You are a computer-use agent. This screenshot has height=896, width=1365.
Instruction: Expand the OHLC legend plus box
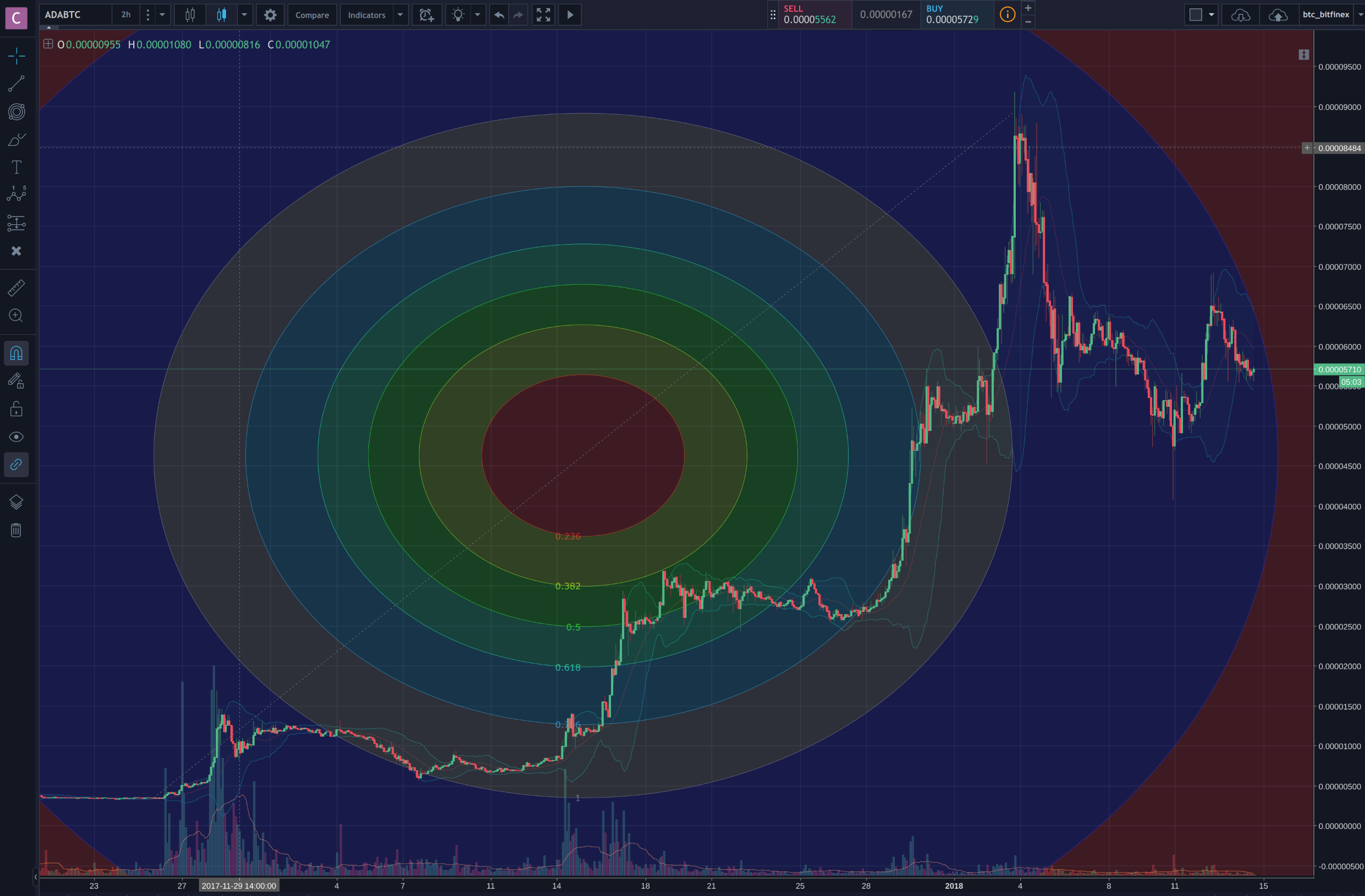[x=48, y=43]
